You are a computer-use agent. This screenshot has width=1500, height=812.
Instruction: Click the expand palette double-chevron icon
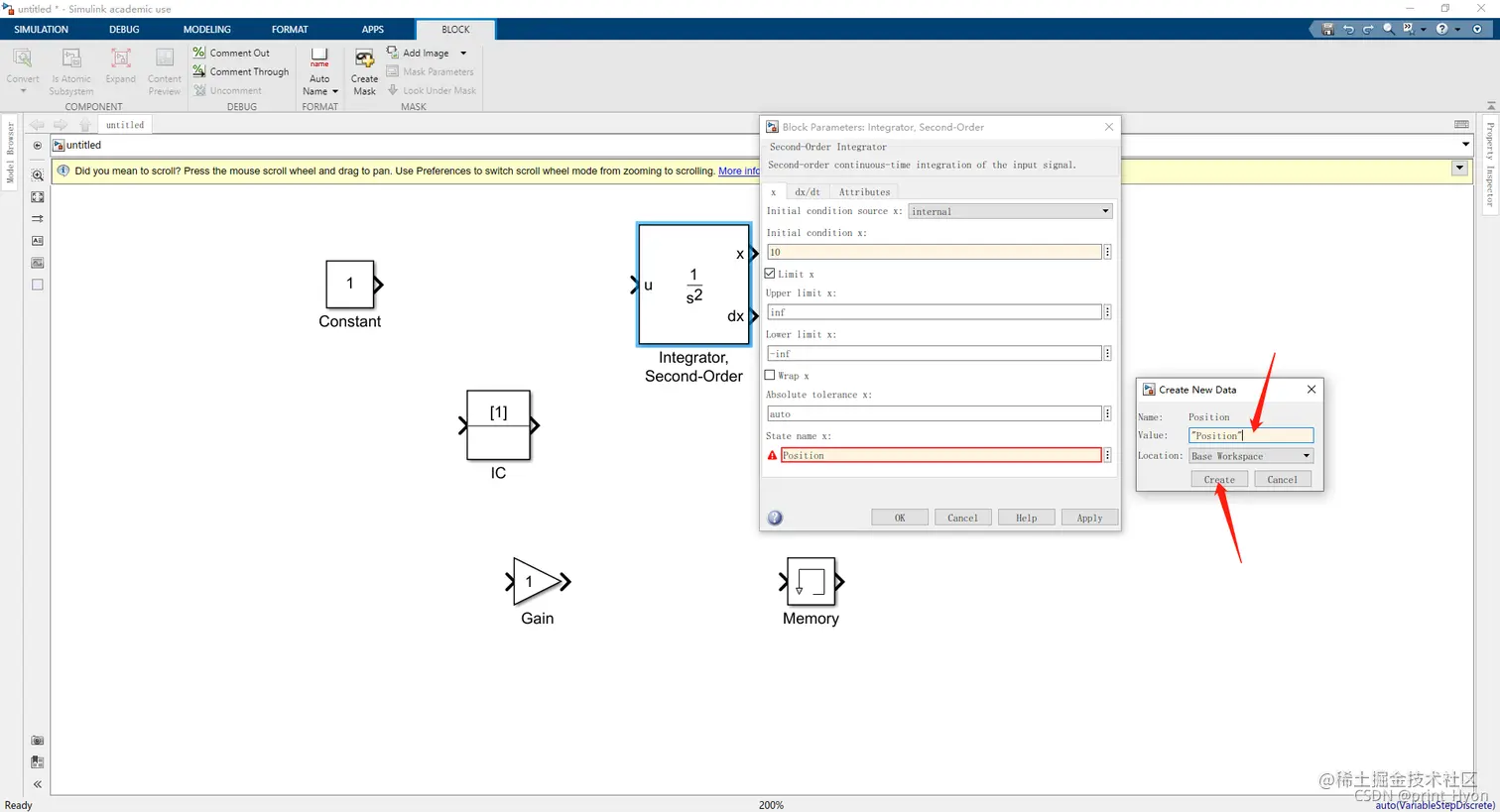pyautogui.click(x=38, y=784)
